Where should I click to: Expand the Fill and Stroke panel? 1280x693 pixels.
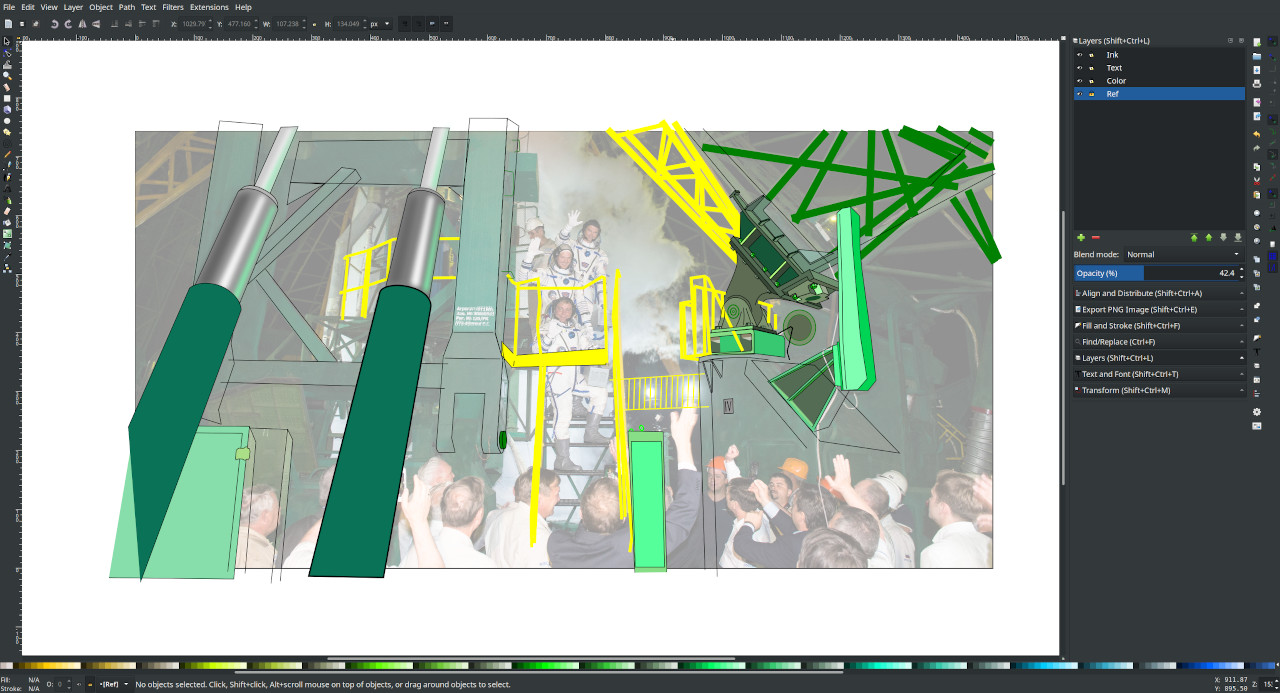[x=1158, y=326]
